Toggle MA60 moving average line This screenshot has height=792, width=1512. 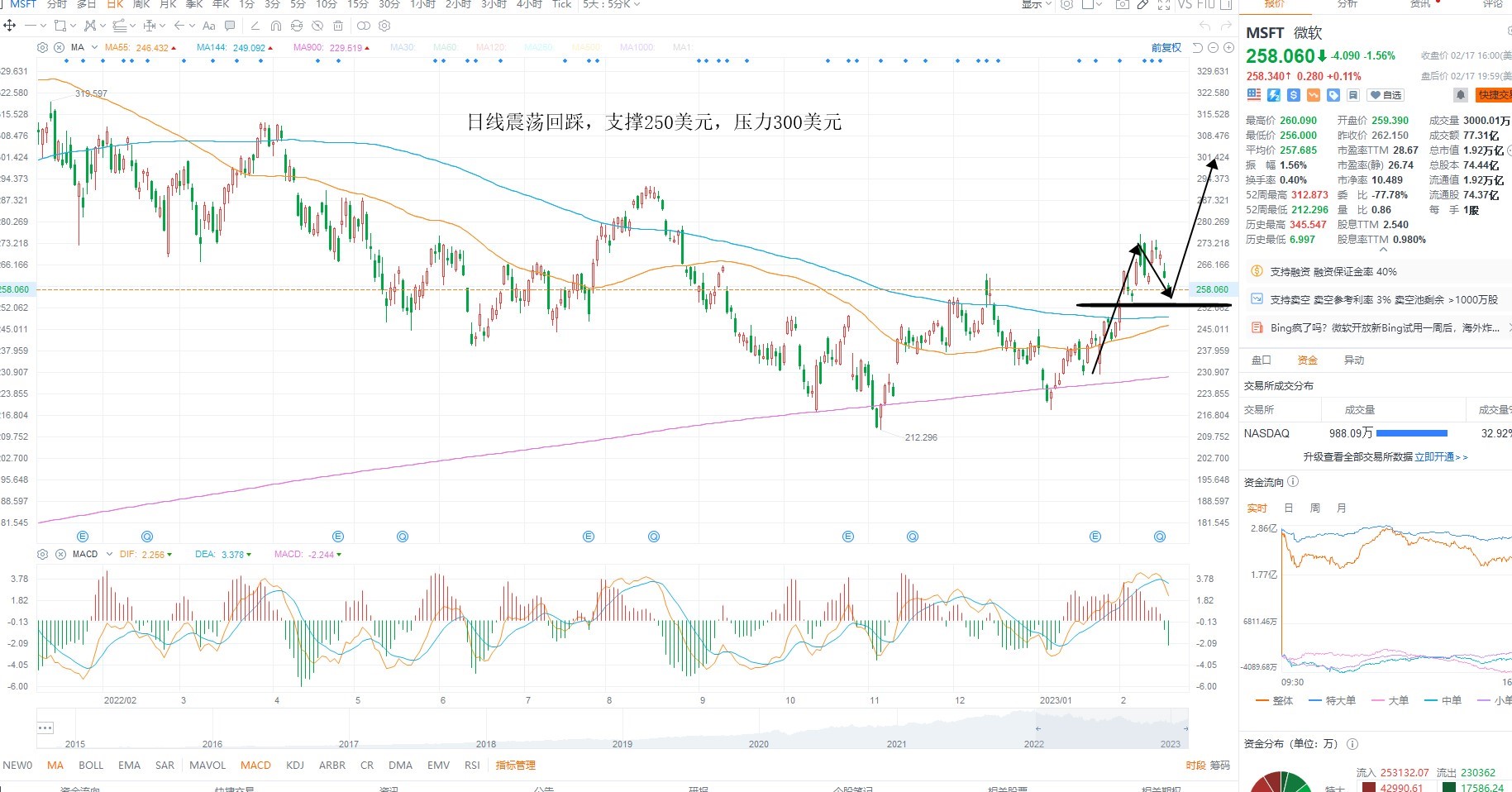[x=446, y=47]
